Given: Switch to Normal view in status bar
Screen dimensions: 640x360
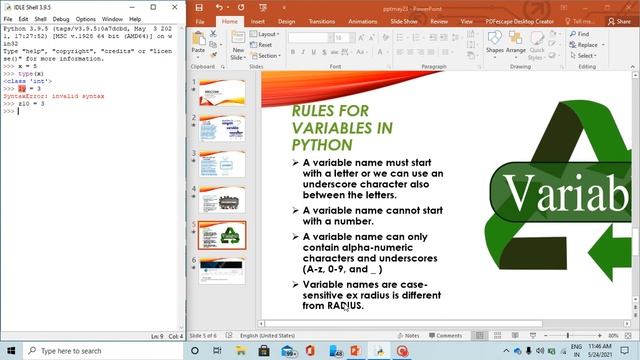Looking at the screenshot, I should (x=480, y=336).
